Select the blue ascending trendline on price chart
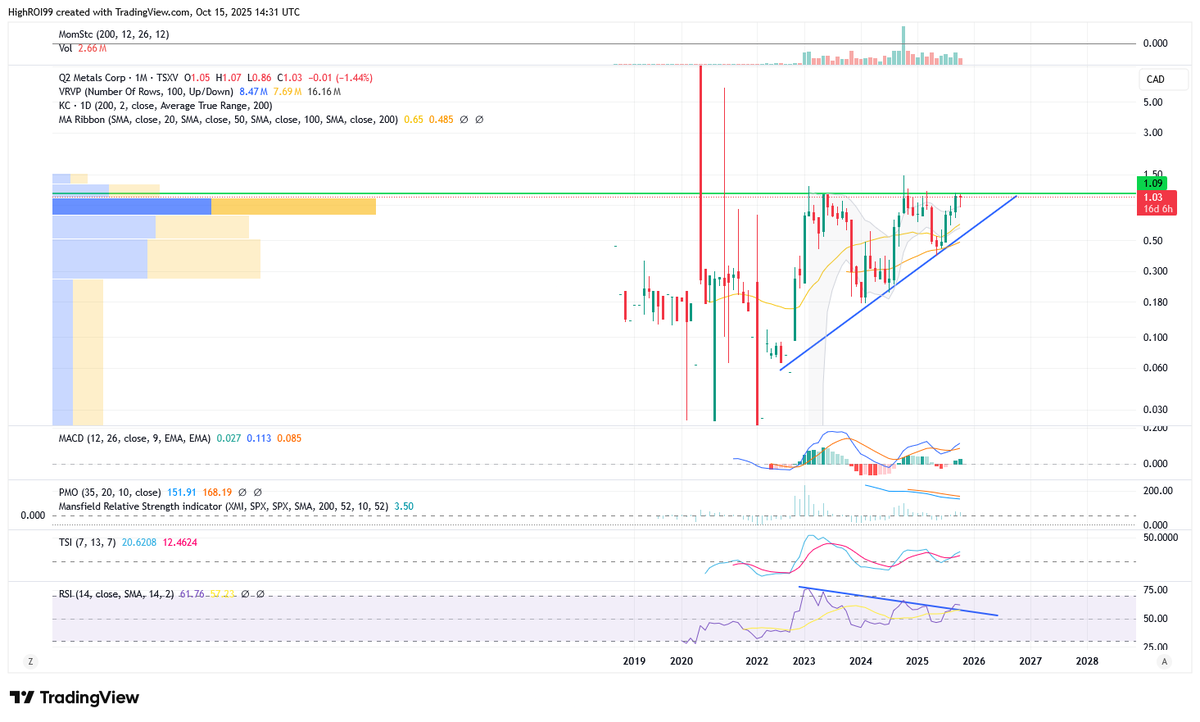The image size is (1200, 722). coord(898,284)
